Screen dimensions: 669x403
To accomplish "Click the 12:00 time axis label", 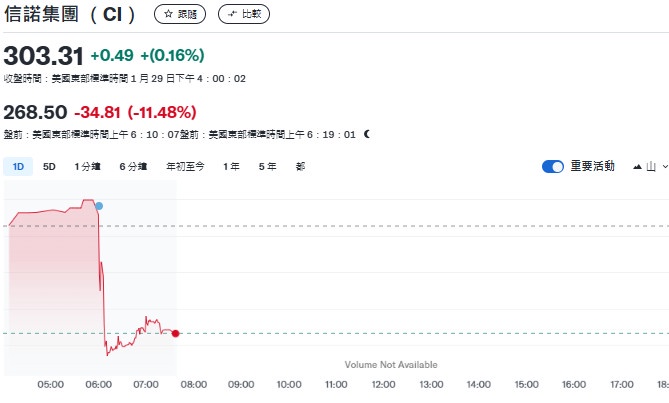I will [384, 385].
